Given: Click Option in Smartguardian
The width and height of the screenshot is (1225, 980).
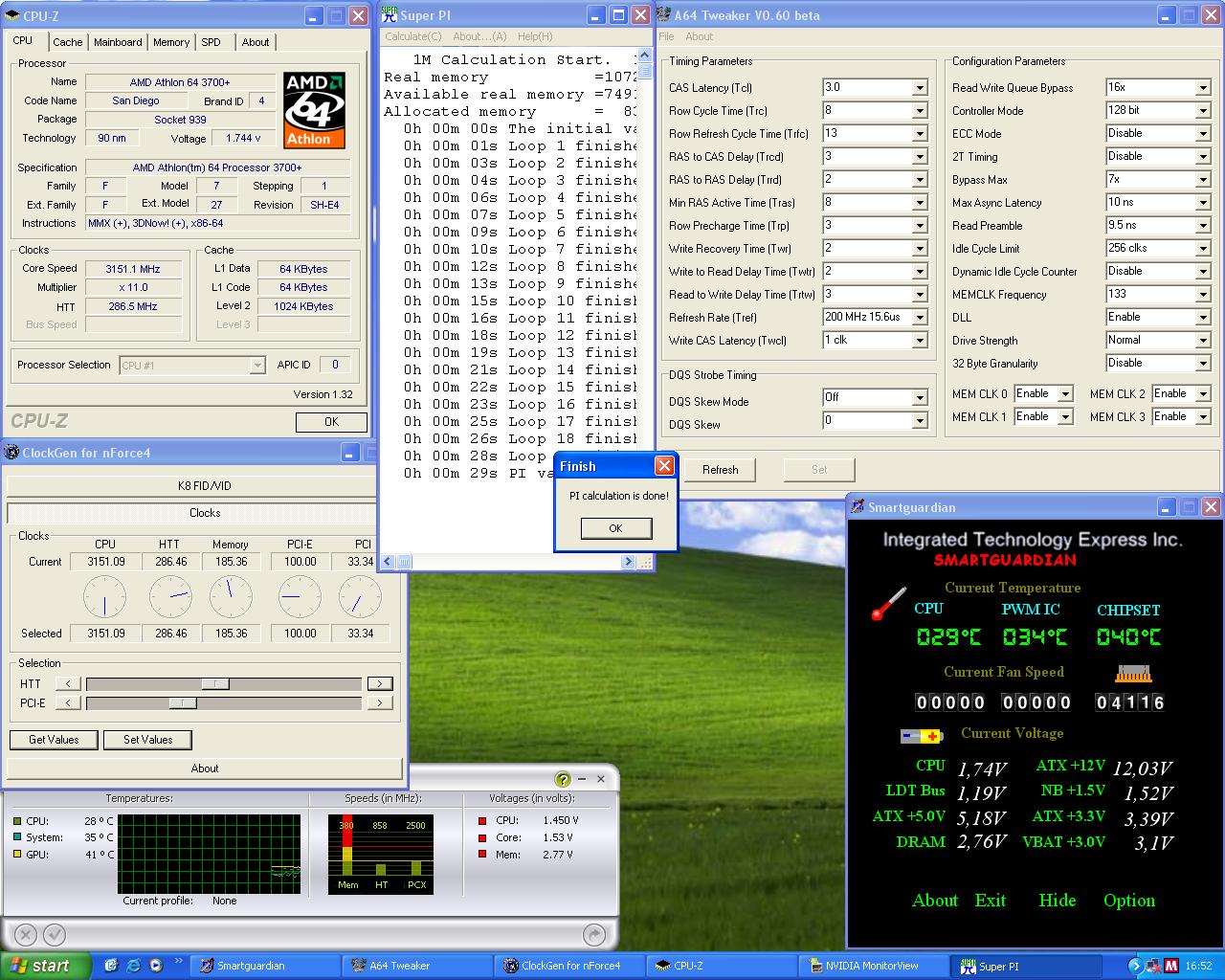Looking at the screenshot, I should (1129, 901).
